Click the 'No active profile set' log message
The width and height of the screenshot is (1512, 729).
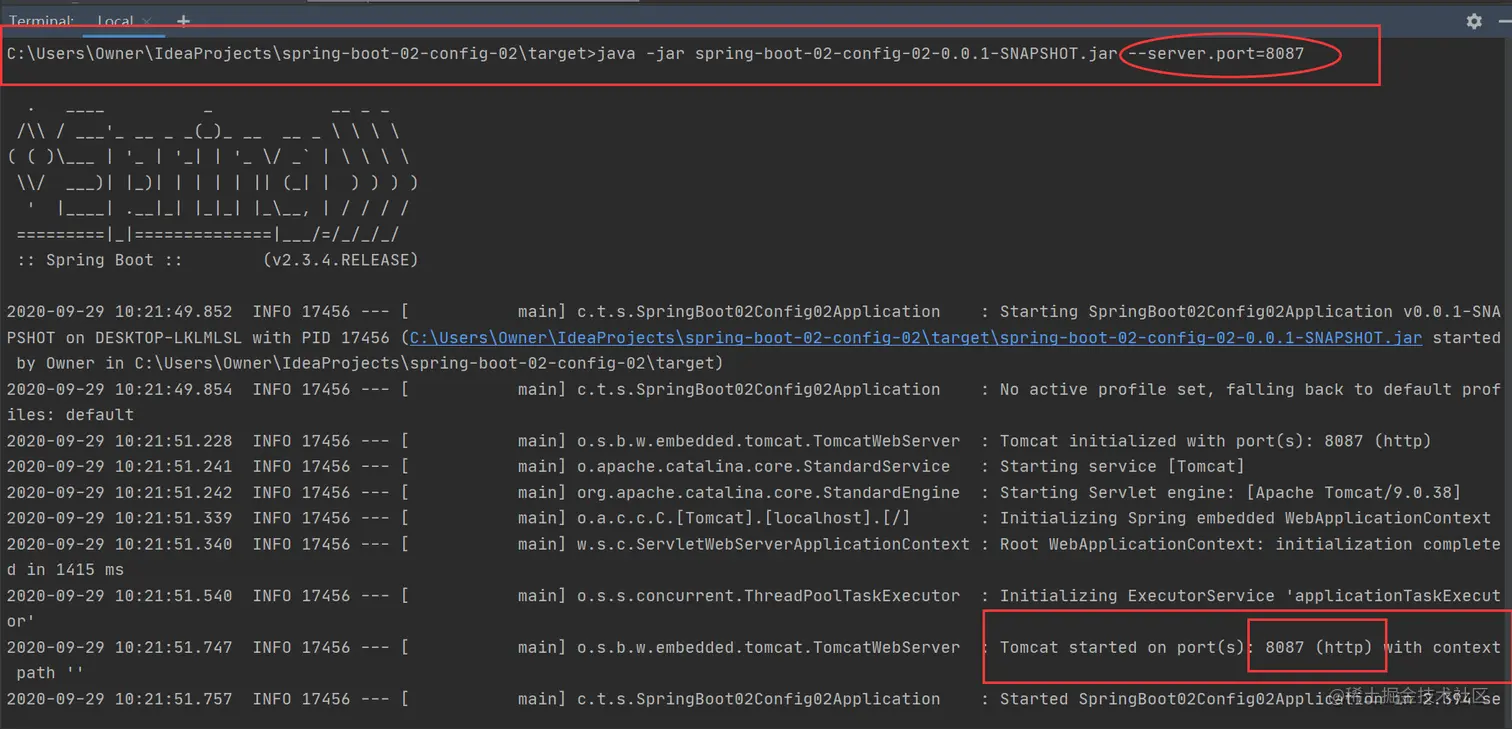point(1250,389)
